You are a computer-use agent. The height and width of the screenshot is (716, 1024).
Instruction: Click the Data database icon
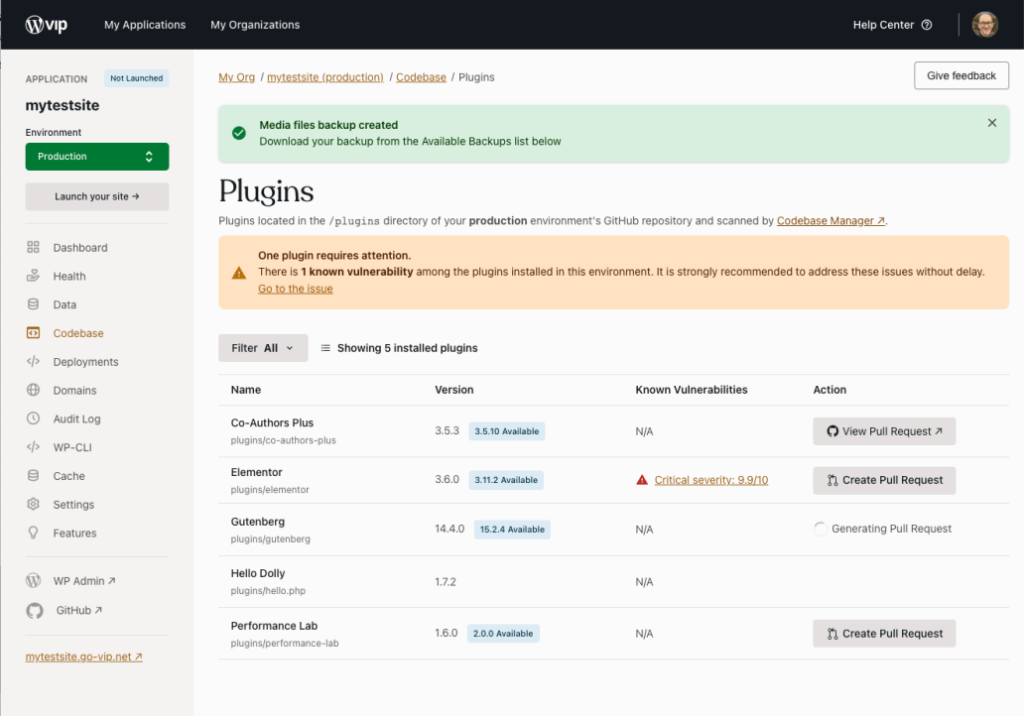click(33, 304)
